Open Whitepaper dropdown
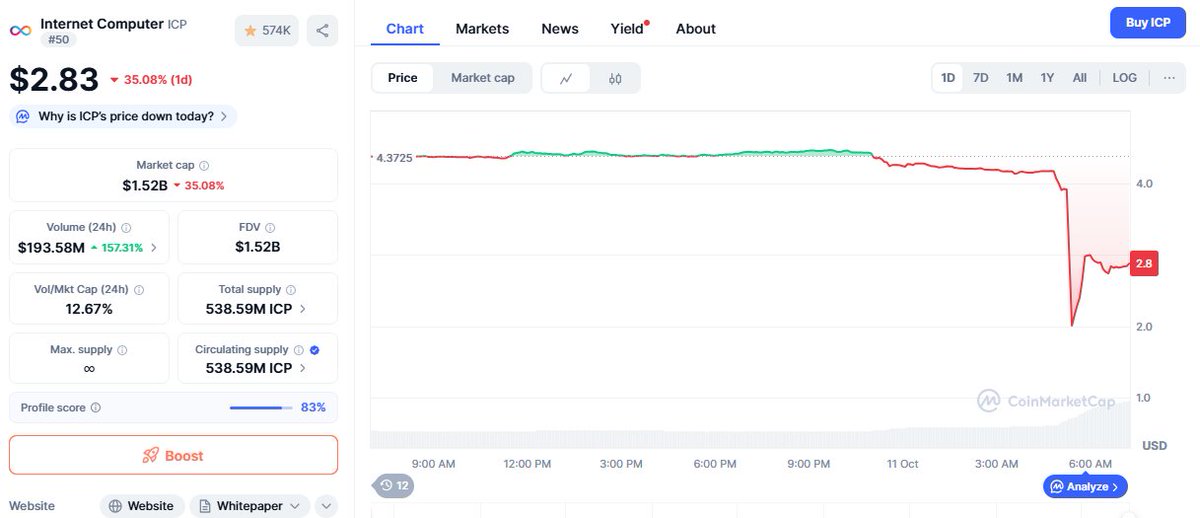The width and height of the screenshot is (1200, 518). (x=250, y=506)
